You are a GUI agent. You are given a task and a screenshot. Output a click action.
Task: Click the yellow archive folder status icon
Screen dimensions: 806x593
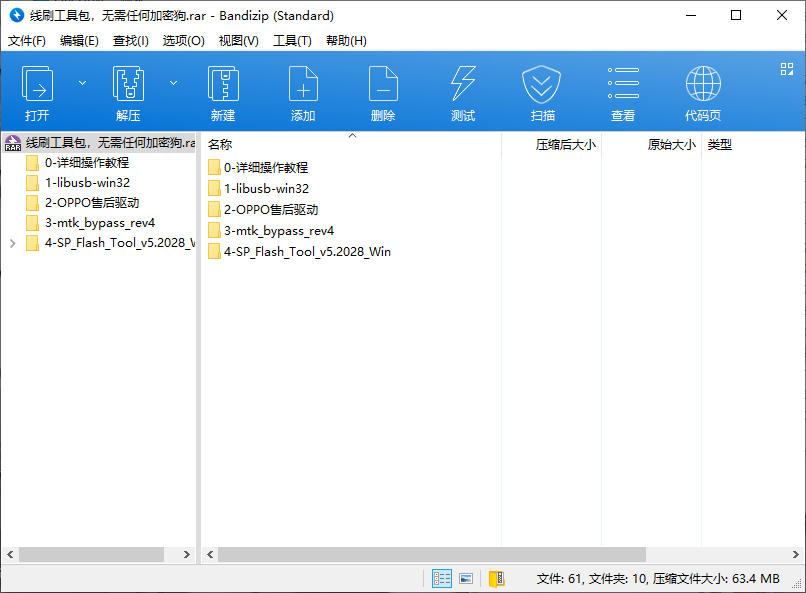[x=497, y=579]
